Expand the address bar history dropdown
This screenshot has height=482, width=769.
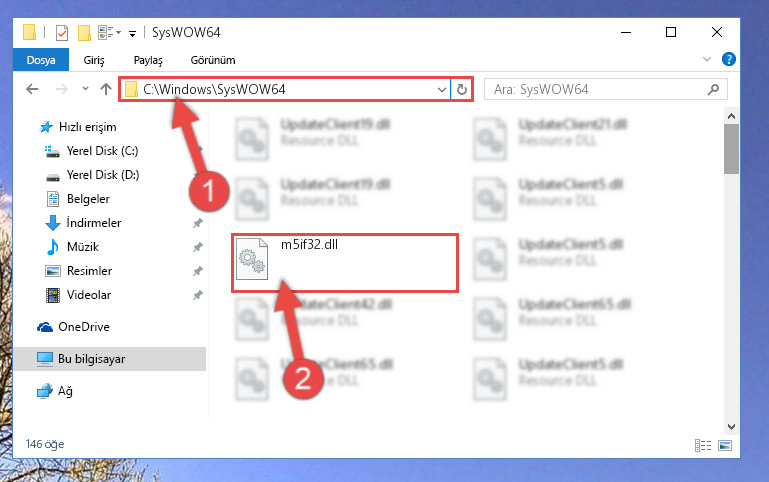click(441, 89)
